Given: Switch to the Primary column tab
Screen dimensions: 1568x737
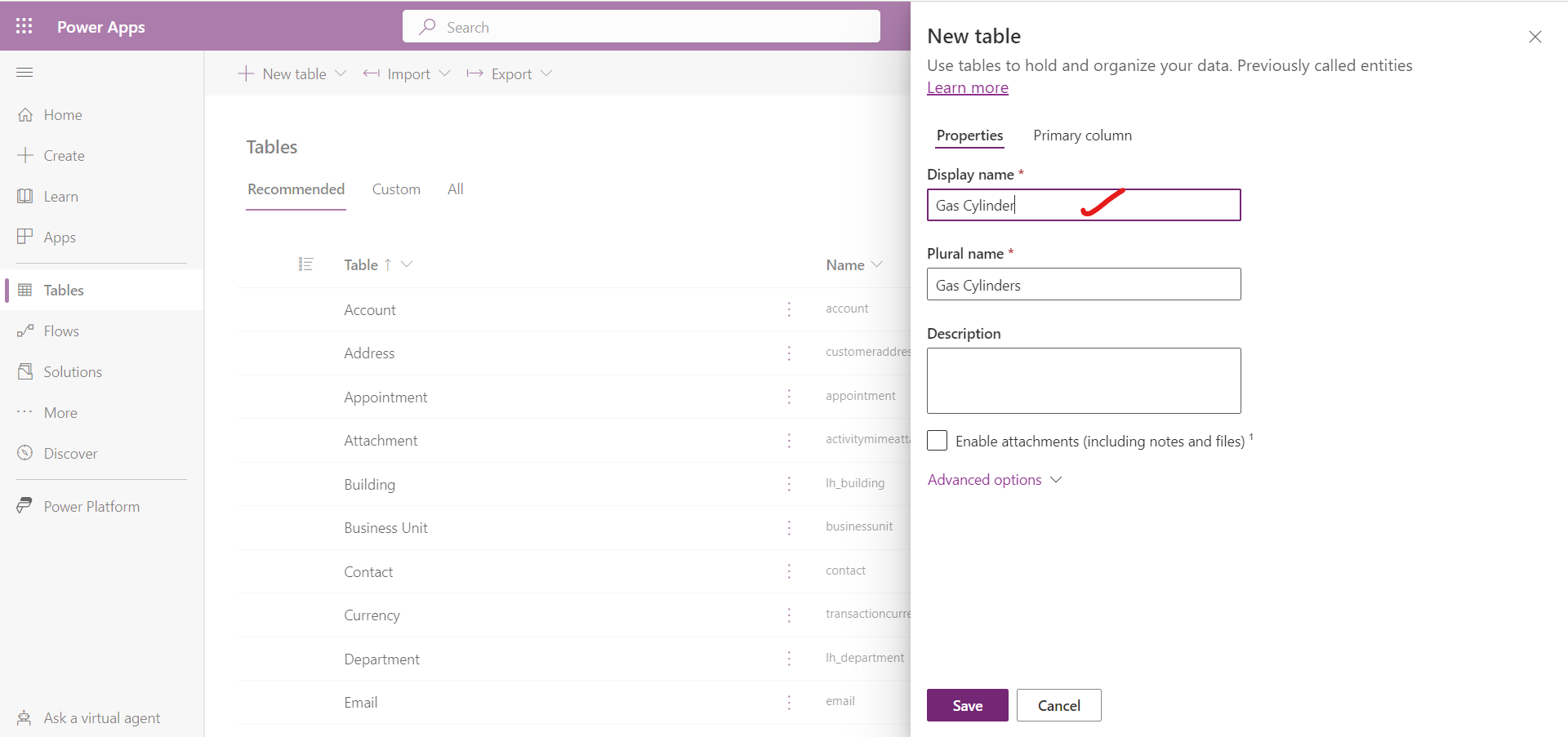Looking at the screenshot, I should [1082, 135].
